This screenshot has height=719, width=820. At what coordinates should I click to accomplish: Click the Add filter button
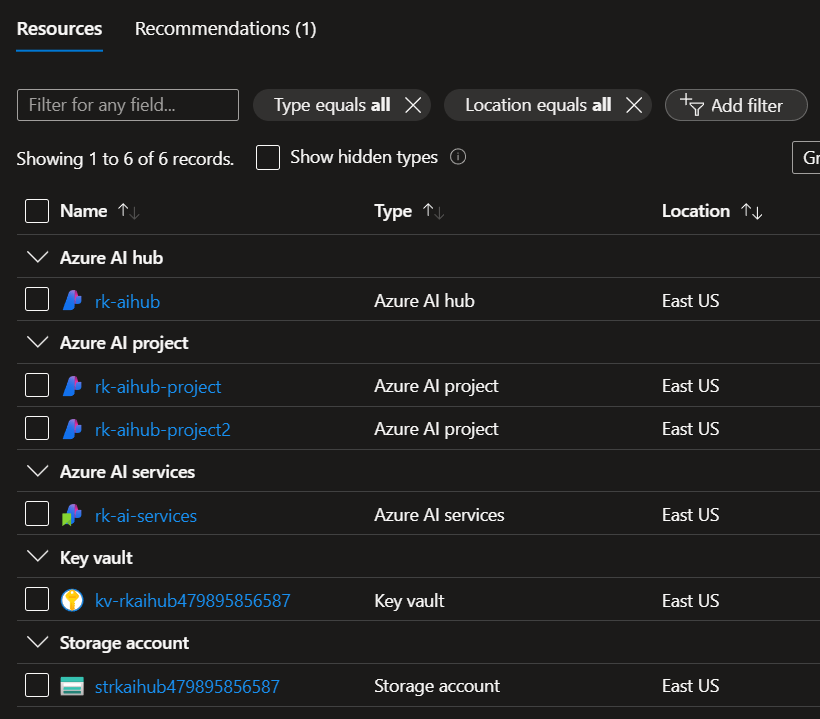[736, 105]
